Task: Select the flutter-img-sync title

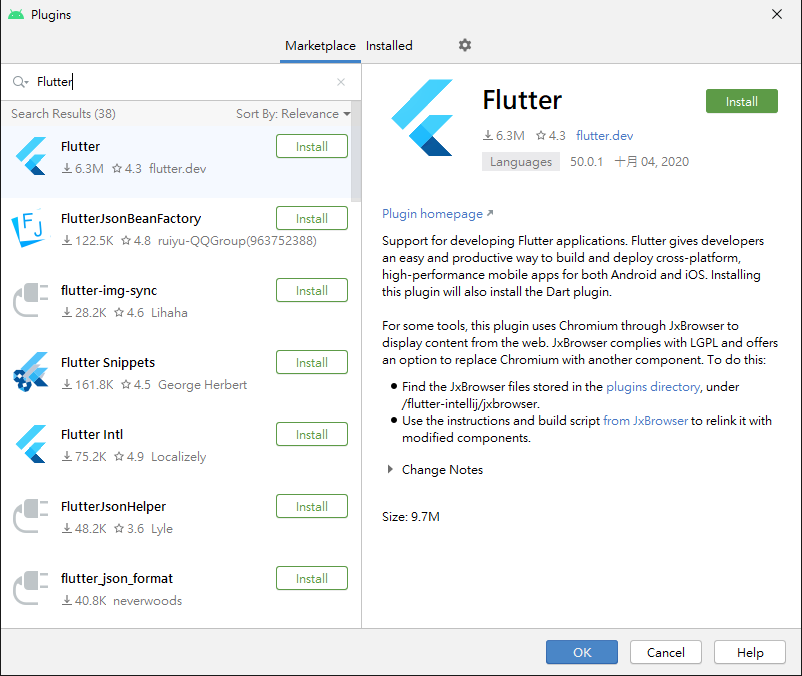Action: (109, 291)
